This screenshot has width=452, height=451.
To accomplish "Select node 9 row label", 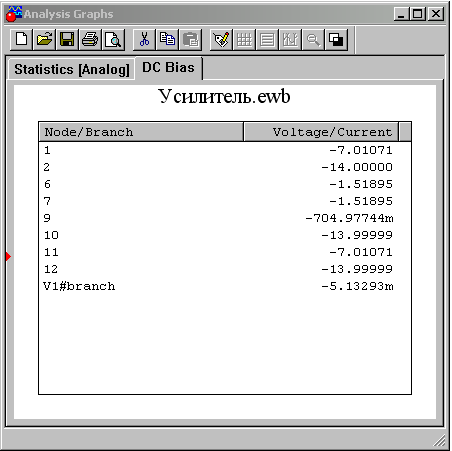I will tap(47, 218).
